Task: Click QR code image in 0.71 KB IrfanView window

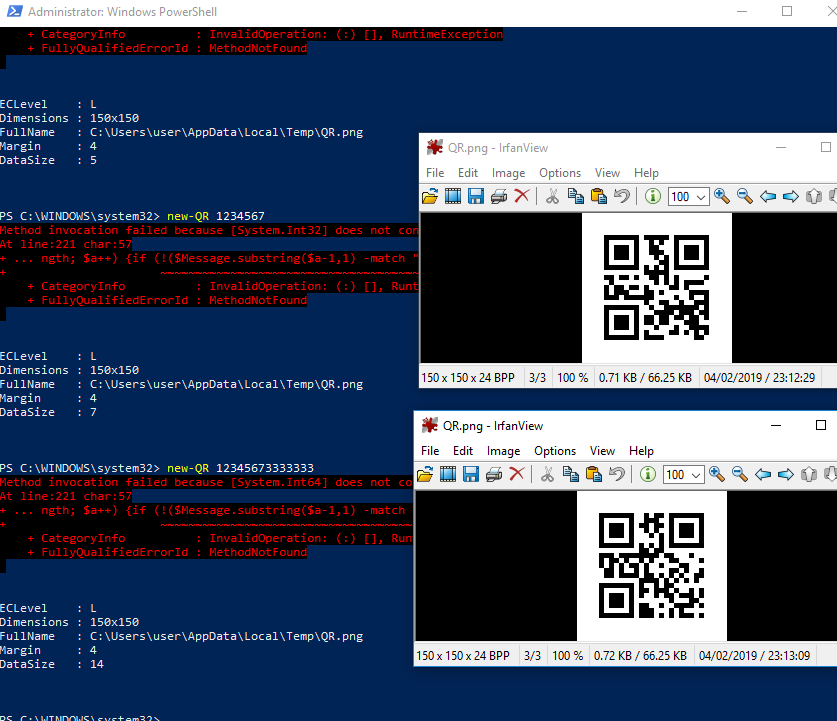Action: (657, 288)
